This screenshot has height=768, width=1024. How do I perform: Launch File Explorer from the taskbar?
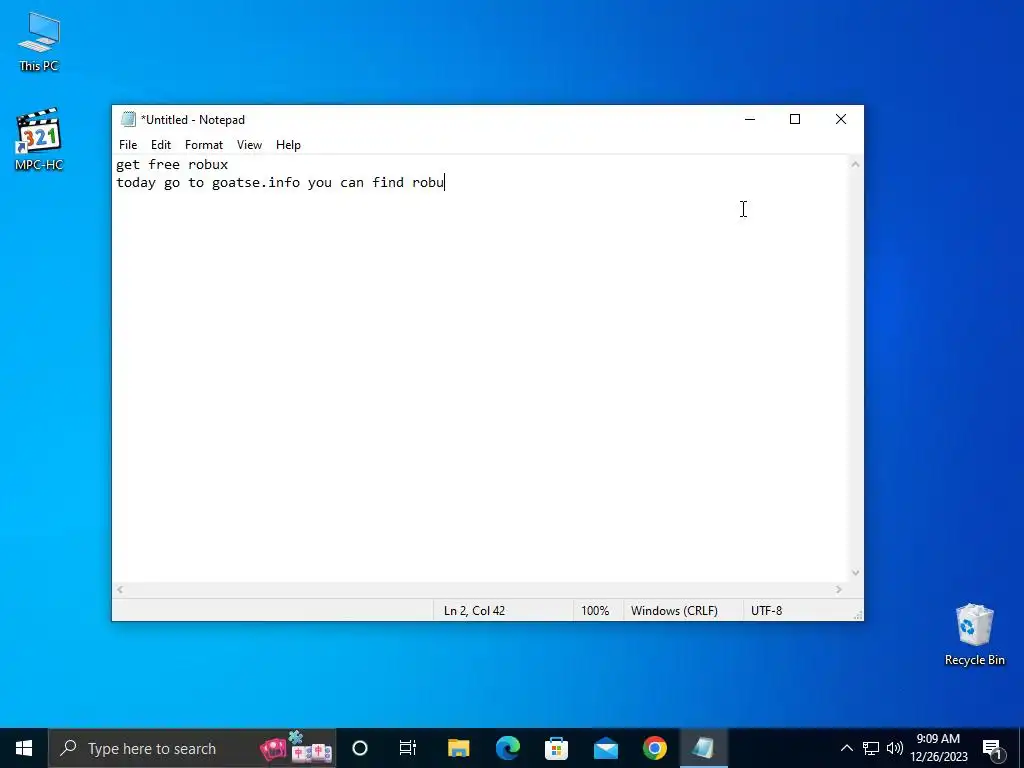click(x=458, y=748)
